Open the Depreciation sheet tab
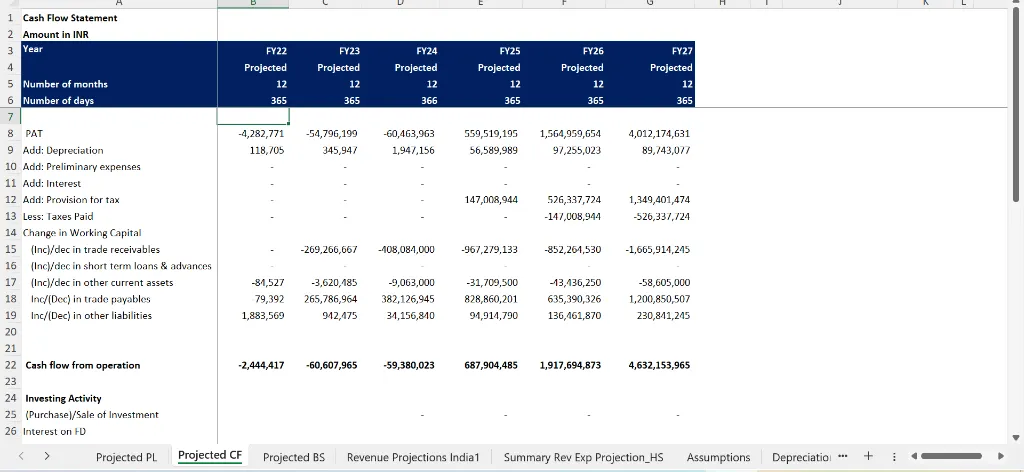1024x472 pixels. click(x=802, y=457)
